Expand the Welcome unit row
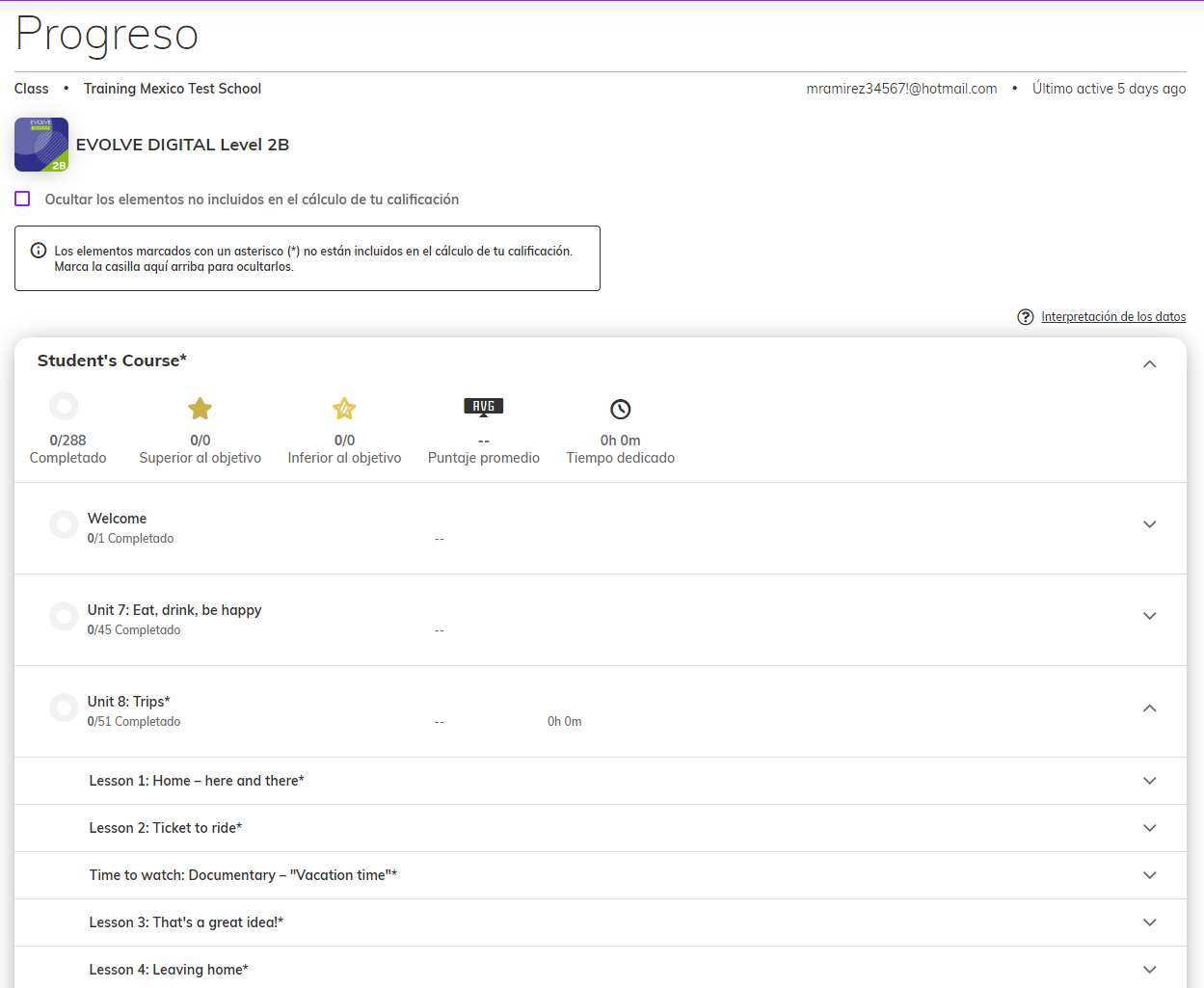The height and width of the screenshot is (988, 1204). pyautogui.click(x=1149, y=524)
